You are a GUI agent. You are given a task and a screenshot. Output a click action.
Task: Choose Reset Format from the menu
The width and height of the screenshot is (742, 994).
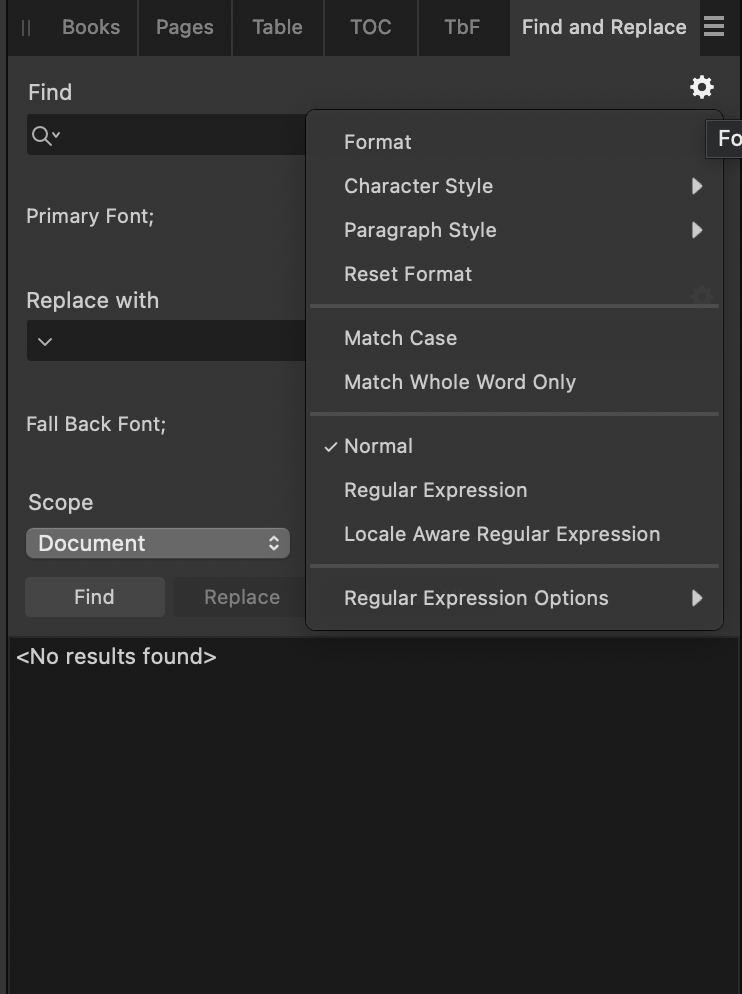[x=407, y=274]
